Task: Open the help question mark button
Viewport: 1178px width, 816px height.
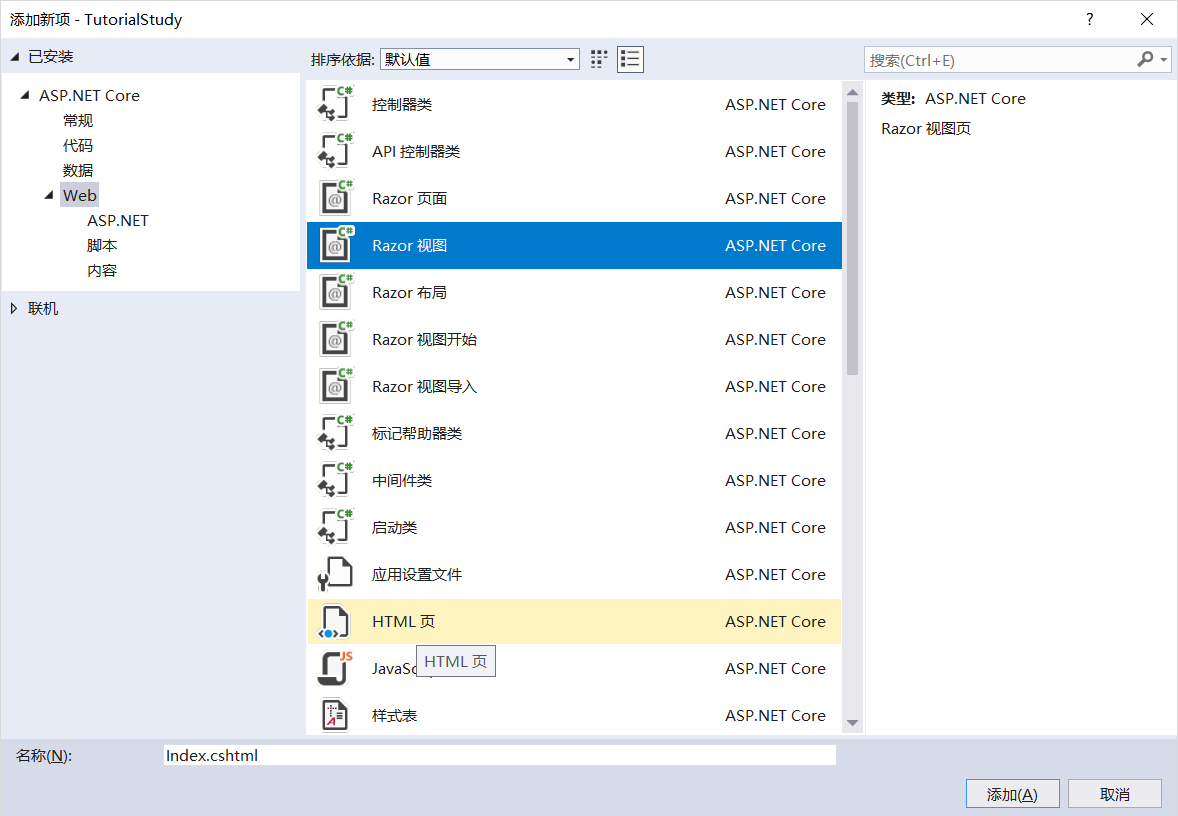Action: tap(1089, 20)
